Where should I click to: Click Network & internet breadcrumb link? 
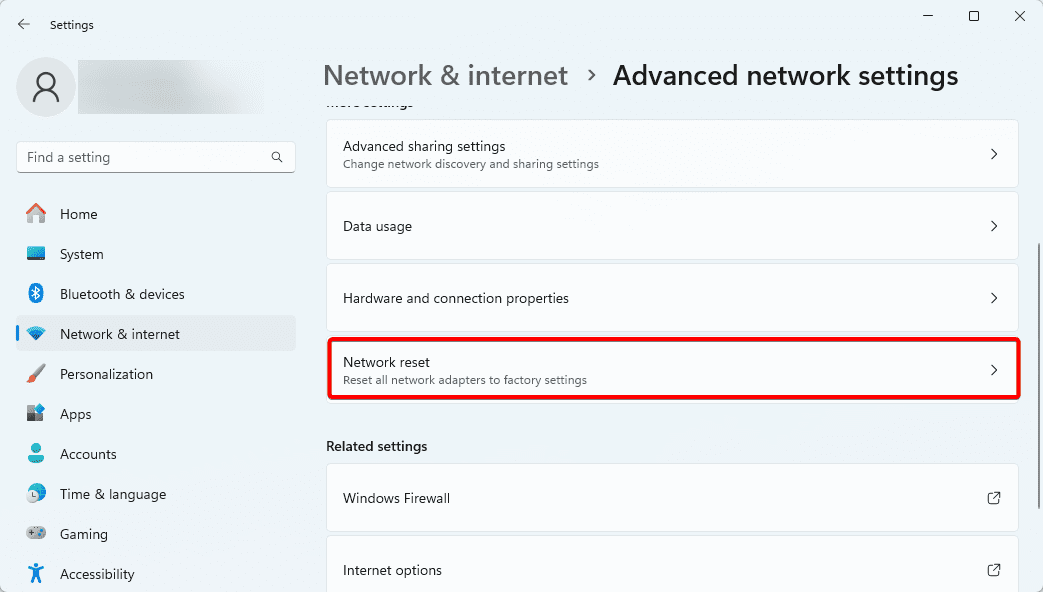click(445, 75)
